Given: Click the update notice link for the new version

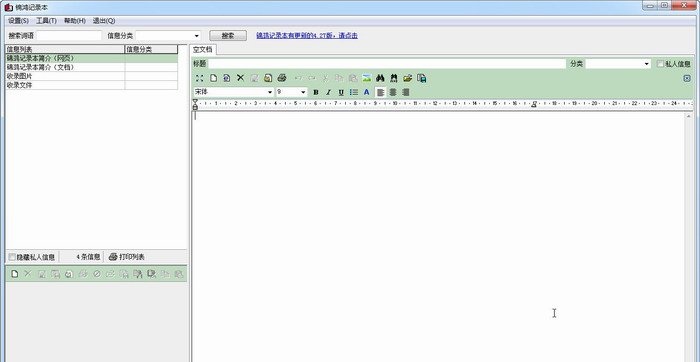Looking at the screenshot, I should (x=307, y=36).
